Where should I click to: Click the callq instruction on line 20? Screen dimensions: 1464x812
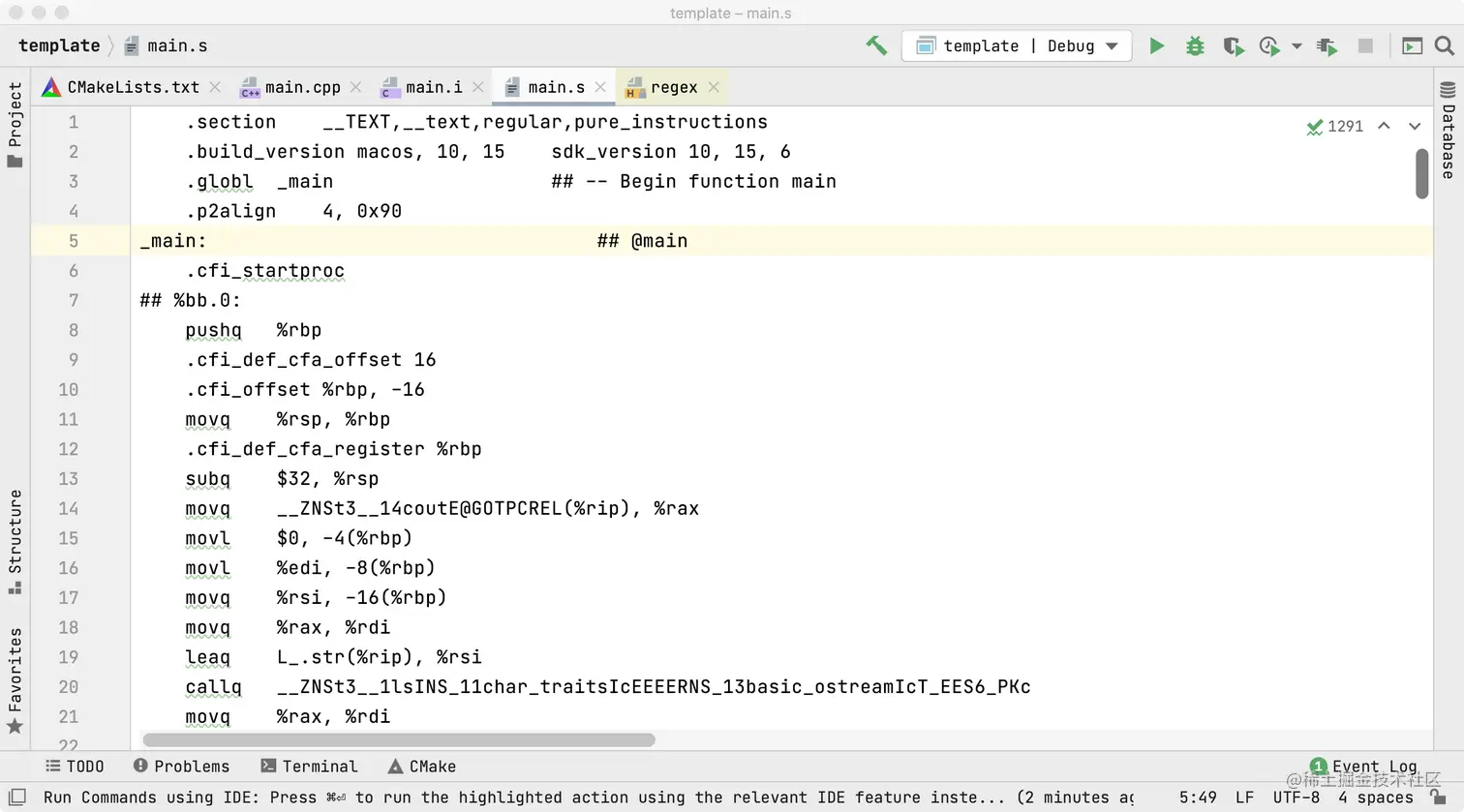(x=213, y=687)
